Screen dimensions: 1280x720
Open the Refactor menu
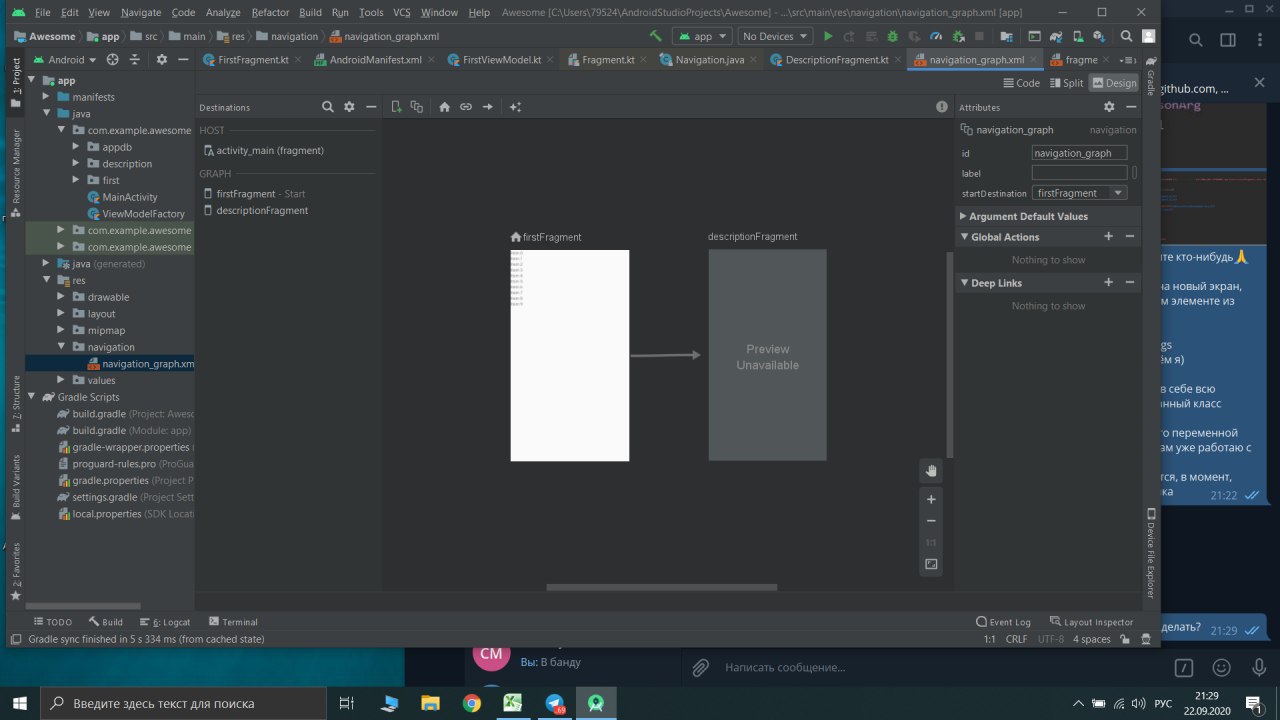(270, 12)
